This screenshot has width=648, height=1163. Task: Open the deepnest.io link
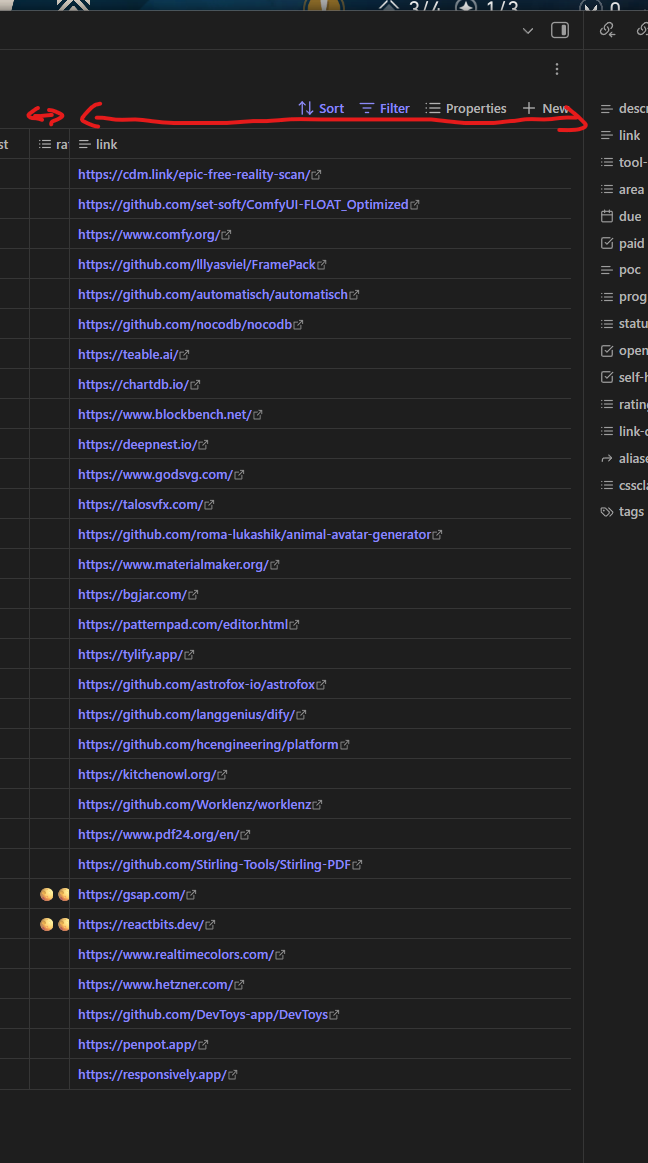[x=137, y=444]
